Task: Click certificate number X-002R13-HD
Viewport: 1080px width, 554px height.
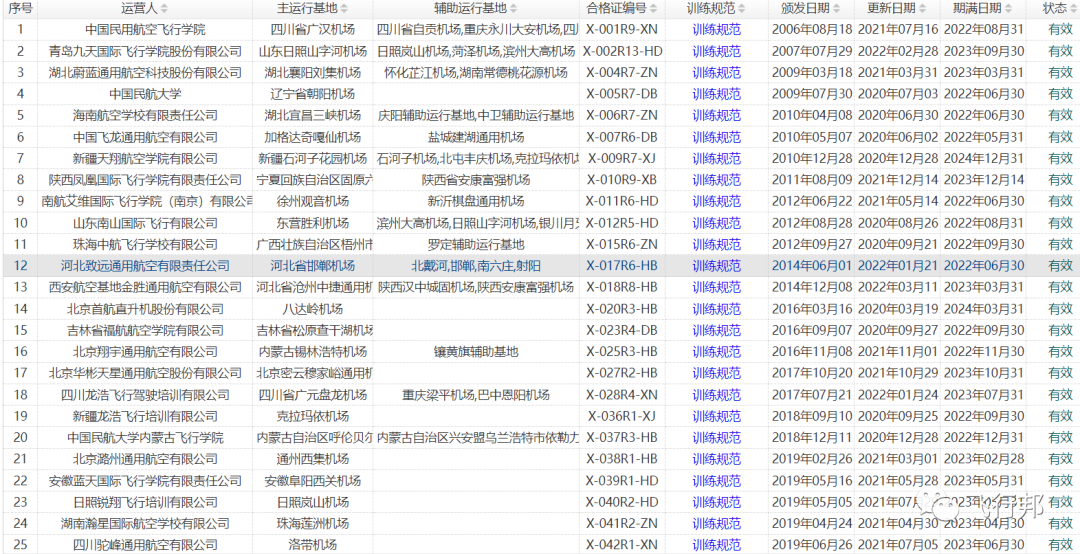Action: click(x=622, y=51)
